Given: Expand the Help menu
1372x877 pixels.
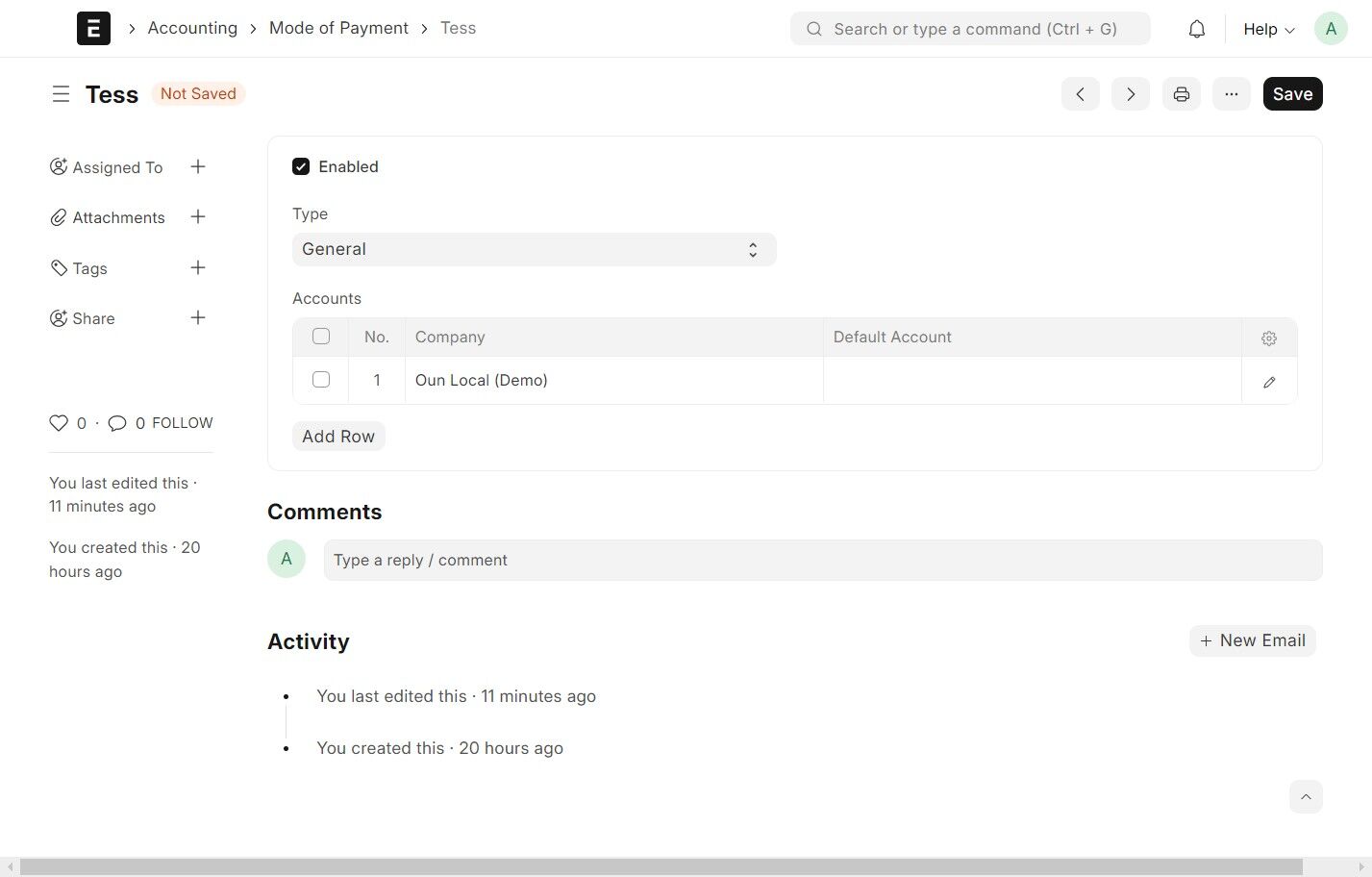Looking at the screenshot, I should [x=1268, y=29].
